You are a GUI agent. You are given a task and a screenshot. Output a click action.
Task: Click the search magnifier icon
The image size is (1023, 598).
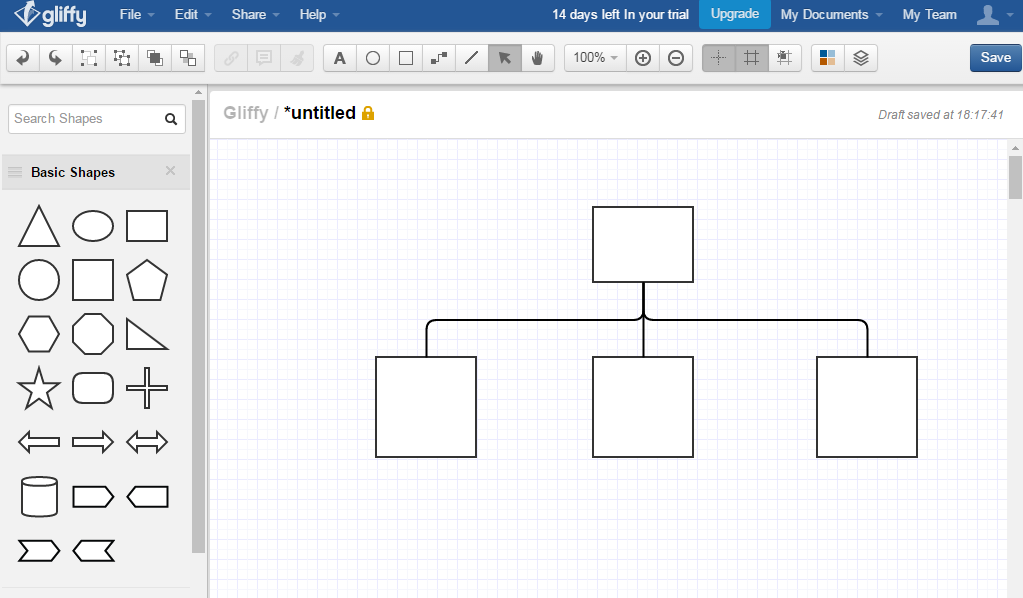point(171,119)
